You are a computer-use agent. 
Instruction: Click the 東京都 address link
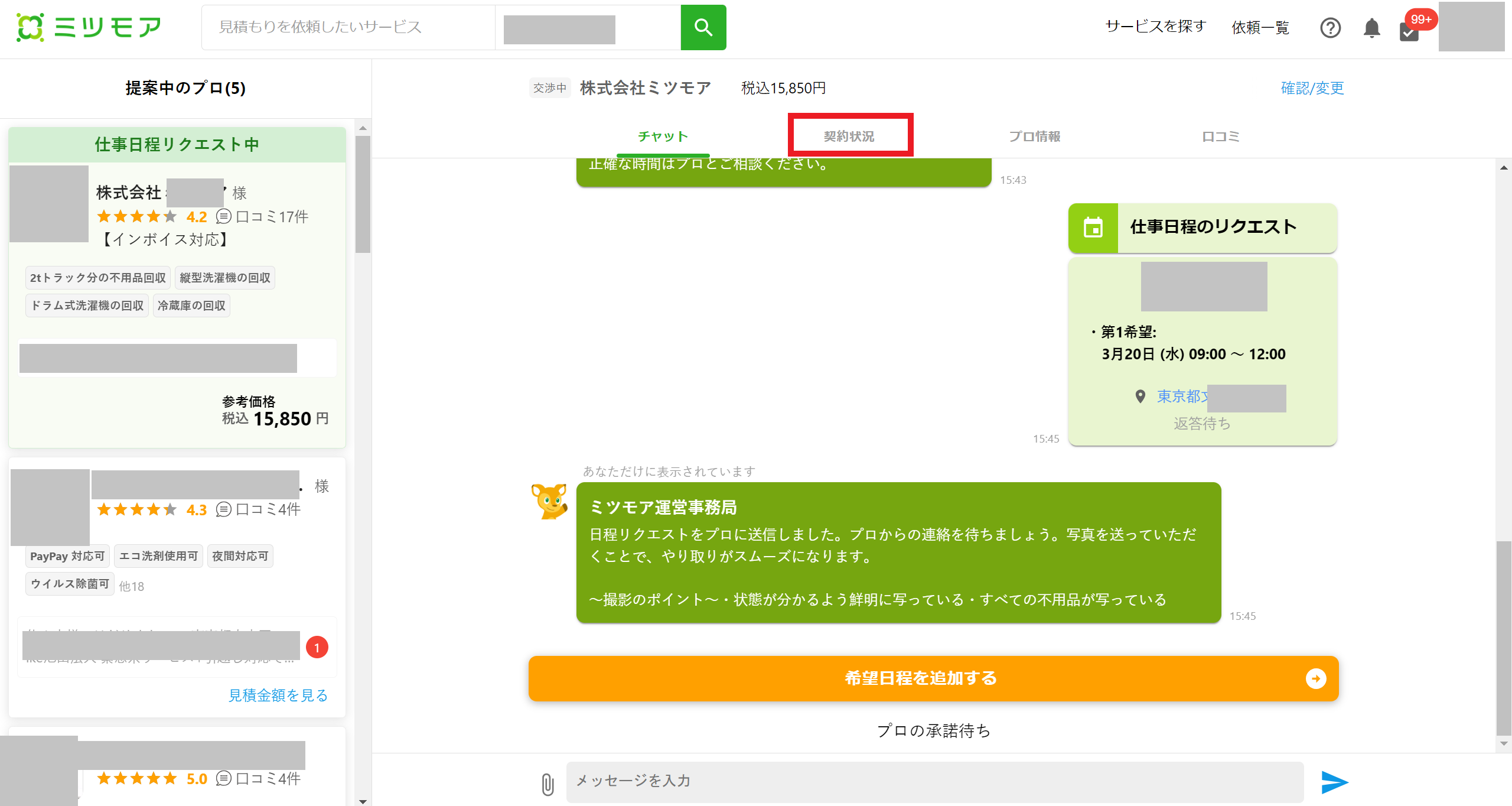click(1182, 396)
